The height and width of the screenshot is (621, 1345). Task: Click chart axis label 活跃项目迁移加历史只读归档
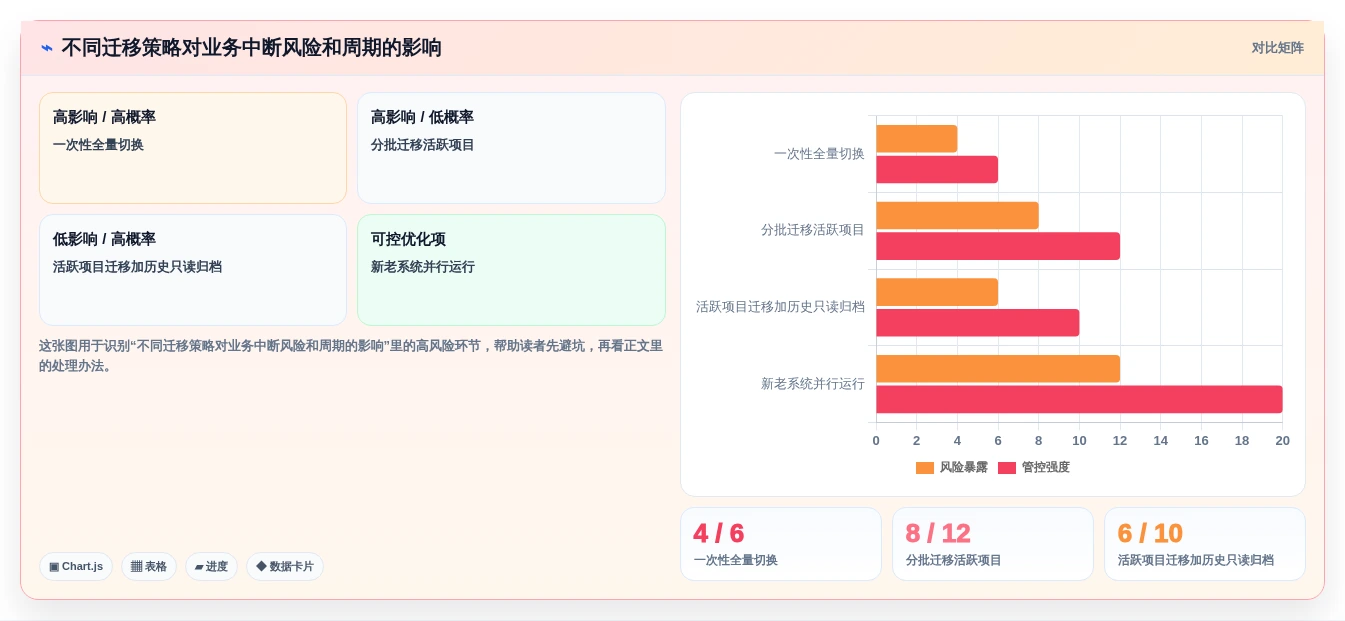(x=781, y=307)
